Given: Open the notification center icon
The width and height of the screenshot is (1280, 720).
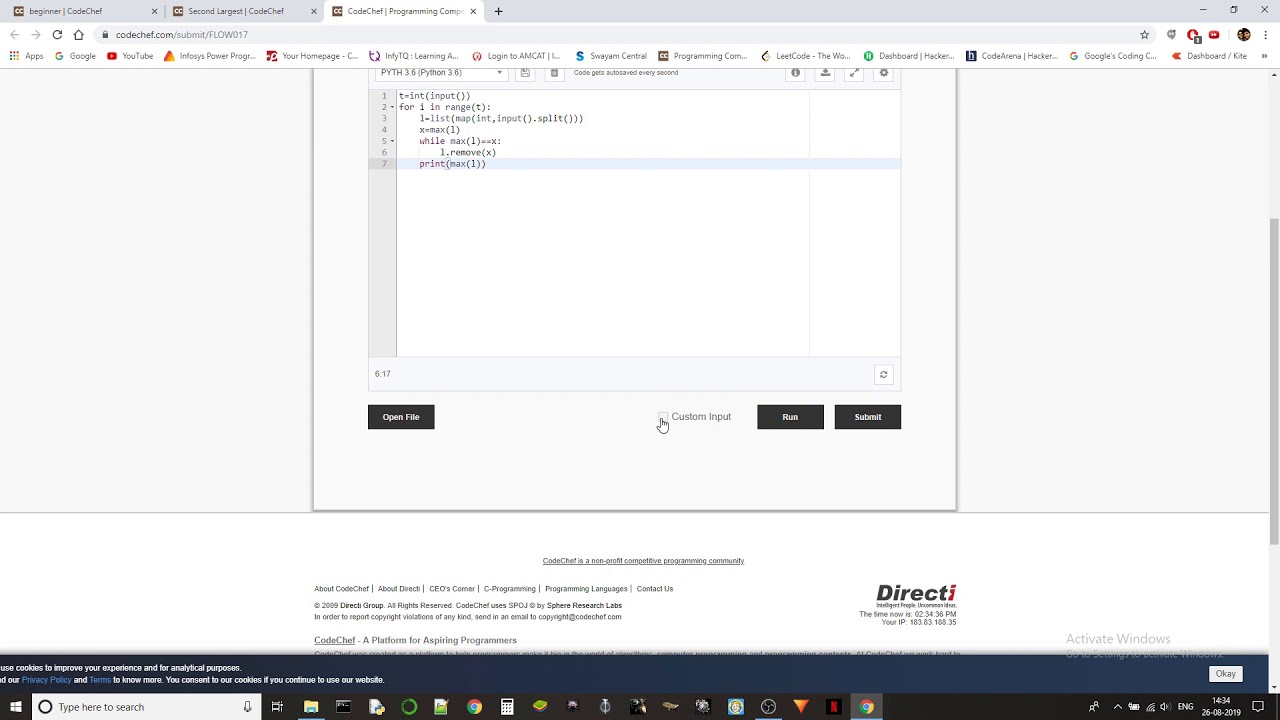Looking at the screenshot, I should pyautogui.click(x=1258, y=707).
